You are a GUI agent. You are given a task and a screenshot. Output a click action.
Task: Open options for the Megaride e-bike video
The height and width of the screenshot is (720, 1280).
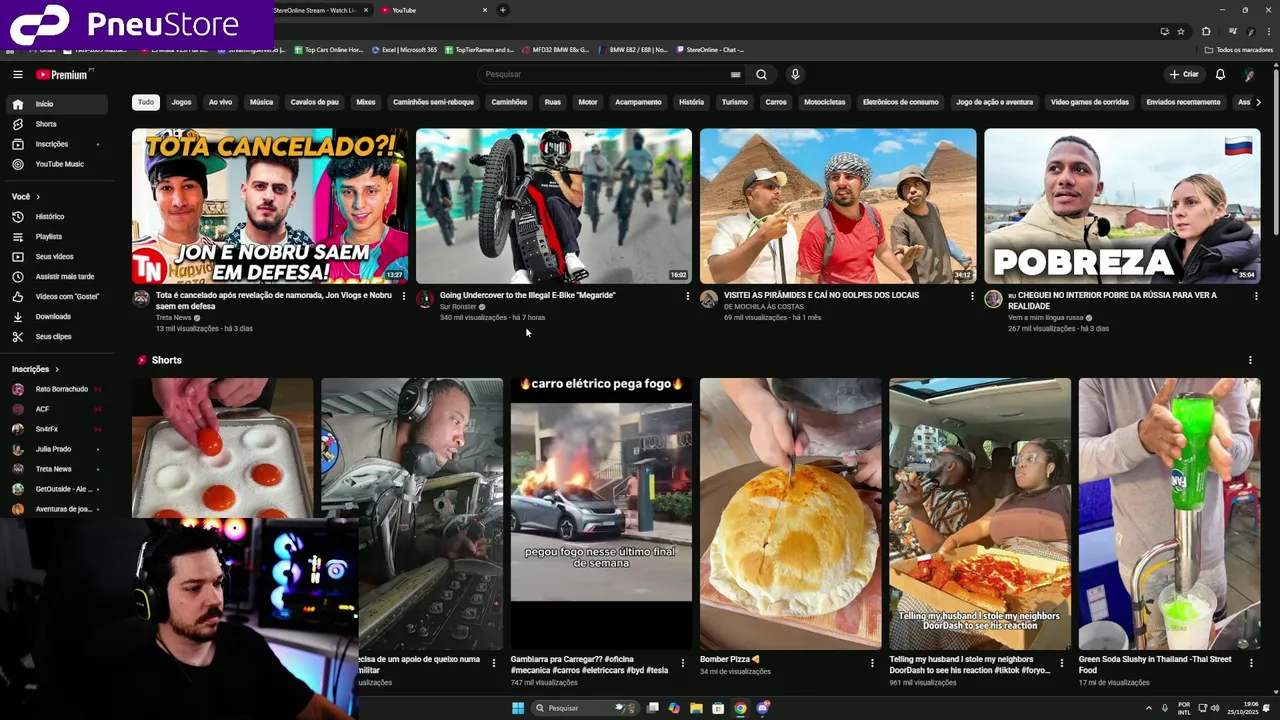point(687,296)
